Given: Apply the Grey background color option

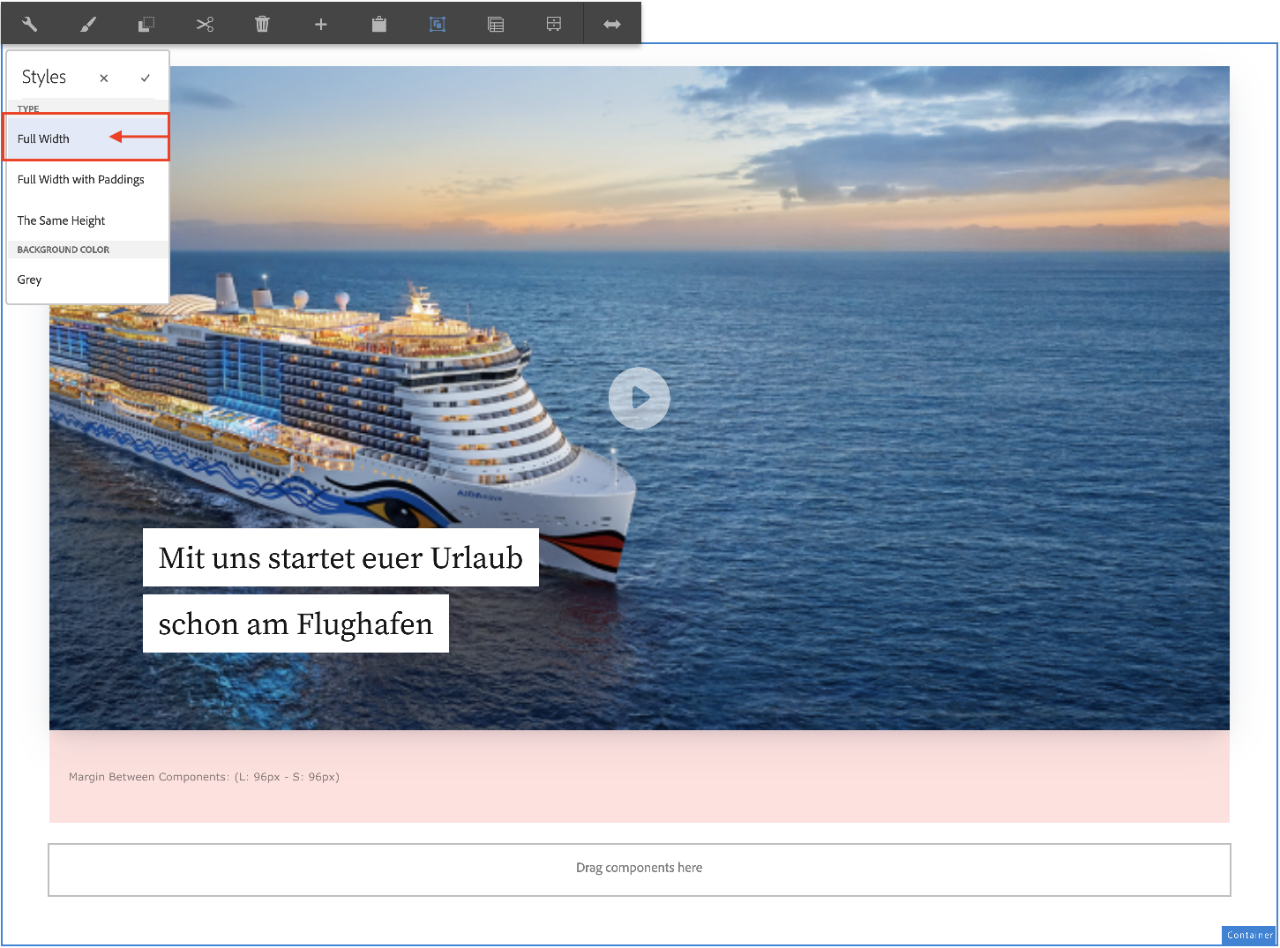Looking at the screenshot, I should 29,280.
